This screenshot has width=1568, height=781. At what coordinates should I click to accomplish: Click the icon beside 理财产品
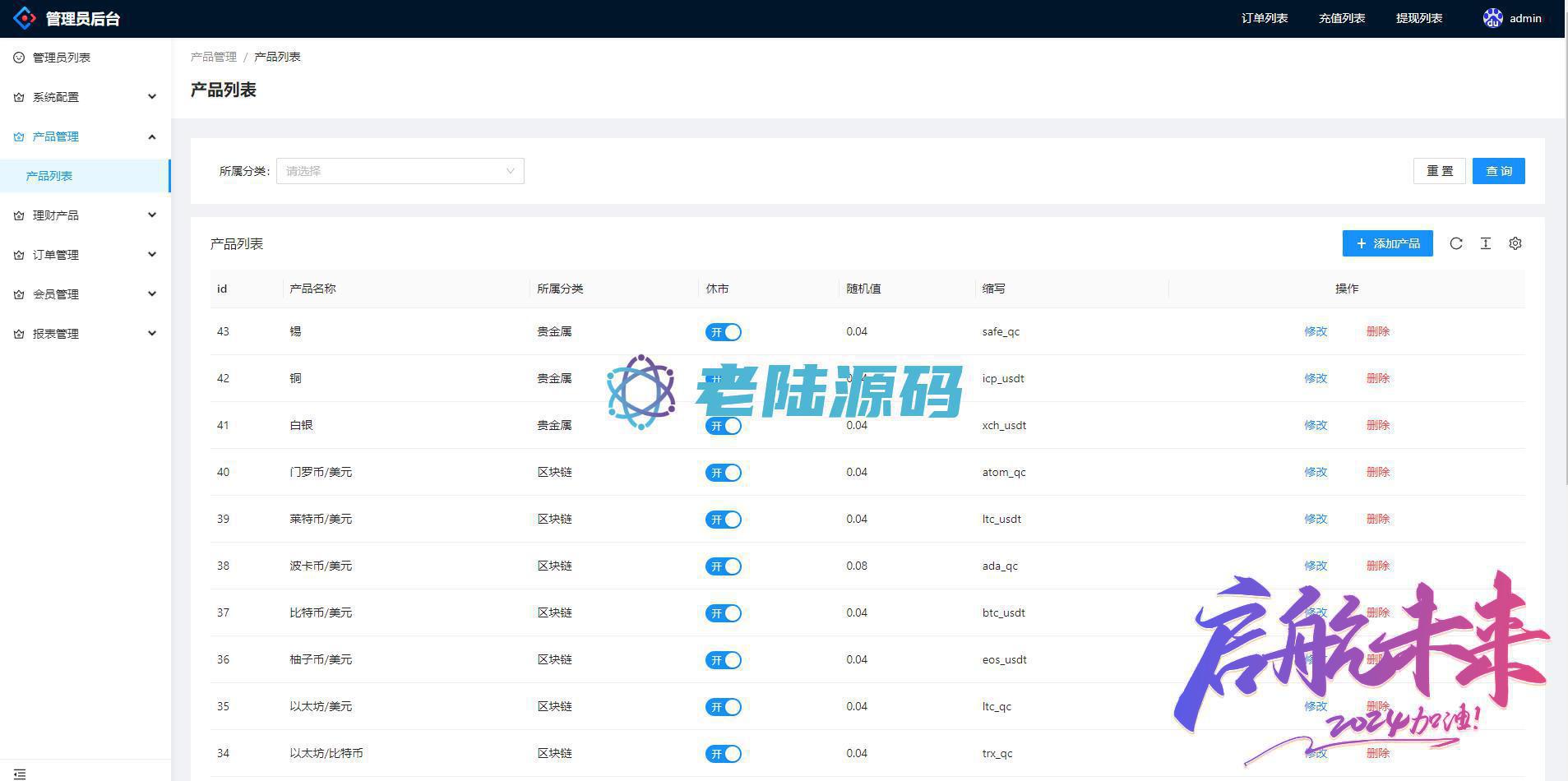[19, 215]
